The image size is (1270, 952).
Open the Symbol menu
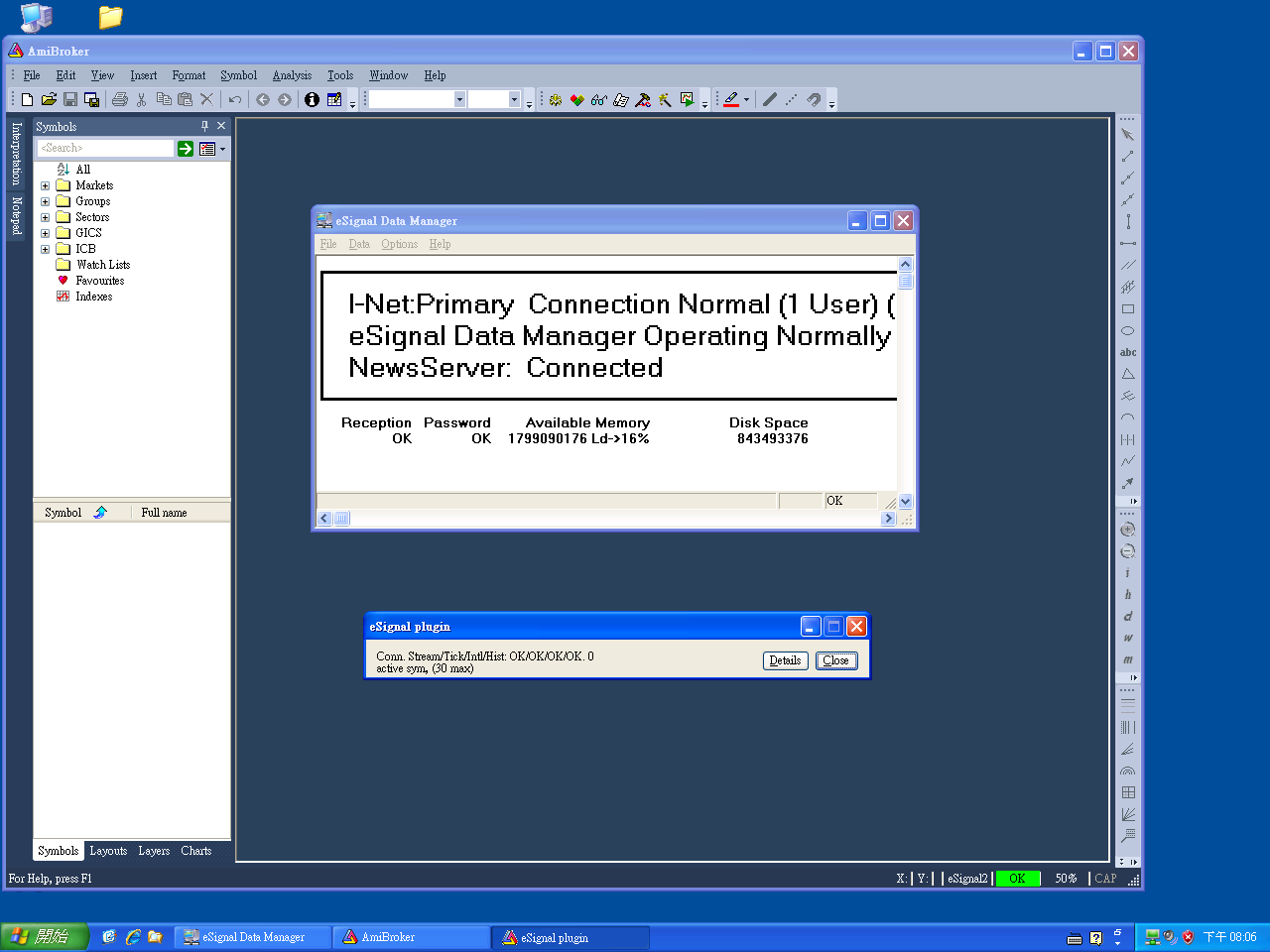238,75
